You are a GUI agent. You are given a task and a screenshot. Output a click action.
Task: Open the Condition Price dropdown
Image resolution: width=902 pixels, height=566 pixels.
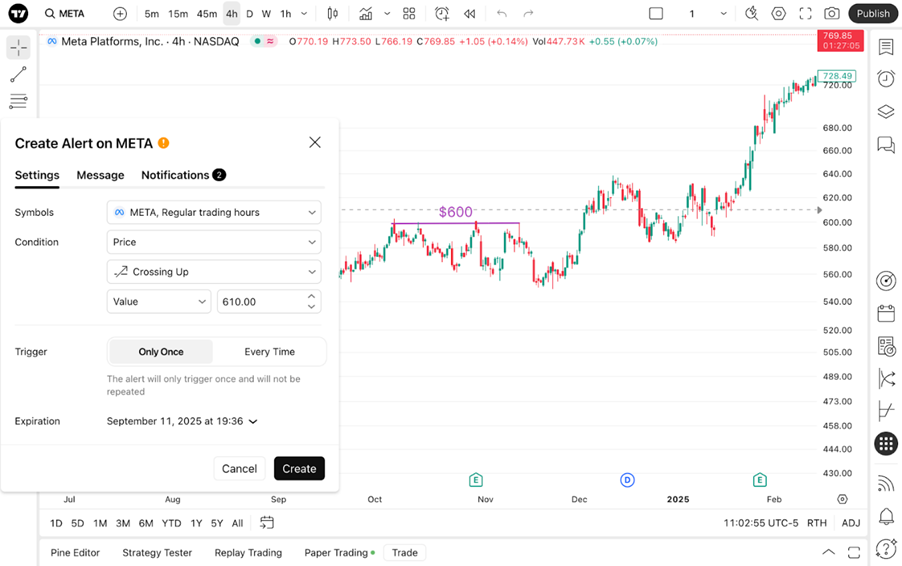[214, 242]
